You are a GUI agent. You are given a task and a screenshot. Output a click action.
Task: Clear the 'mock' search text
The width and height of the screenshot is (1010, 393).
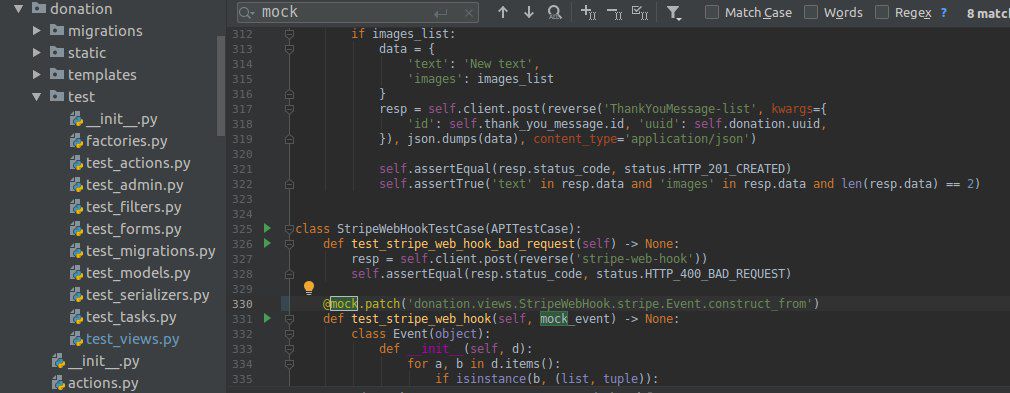tap(468, 13)
